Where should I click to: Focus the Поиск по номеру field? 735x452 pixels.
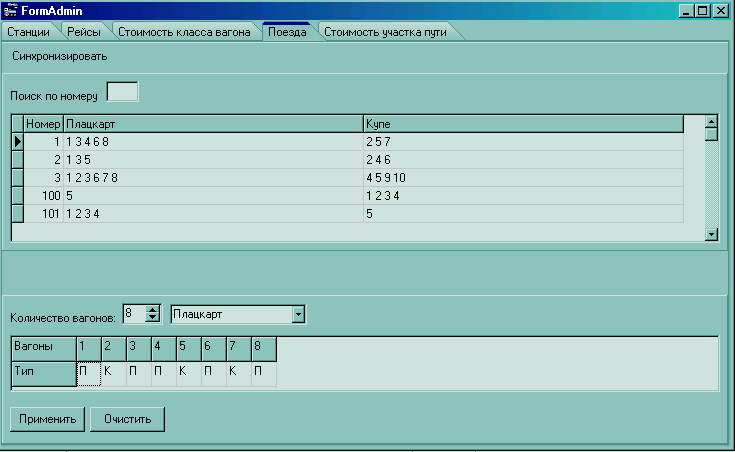coord(122,91)
